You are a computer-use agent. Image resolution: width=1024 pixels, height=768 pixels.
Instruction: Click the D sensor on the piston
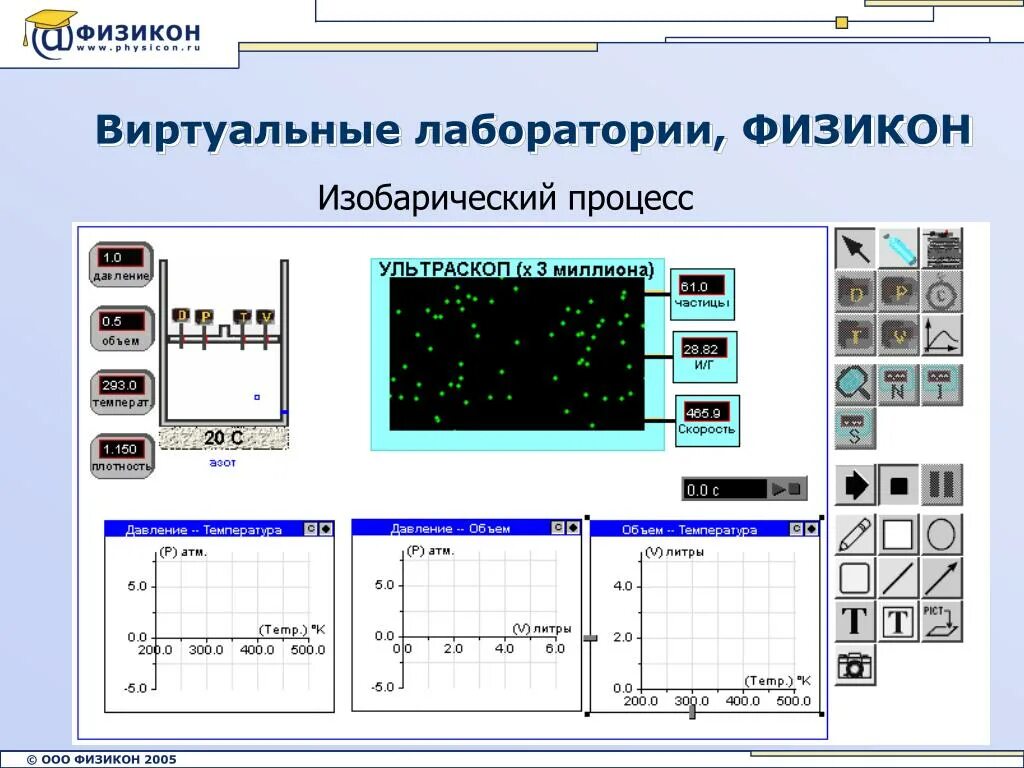coord(184,317)
